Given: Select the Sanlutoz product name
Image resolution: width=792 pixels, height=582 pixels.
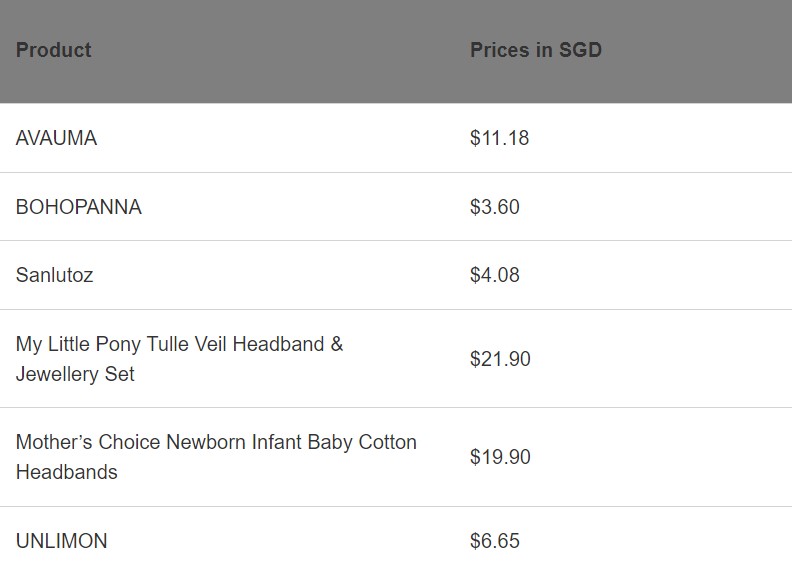Looking at the screenshot, I should 55,275.
